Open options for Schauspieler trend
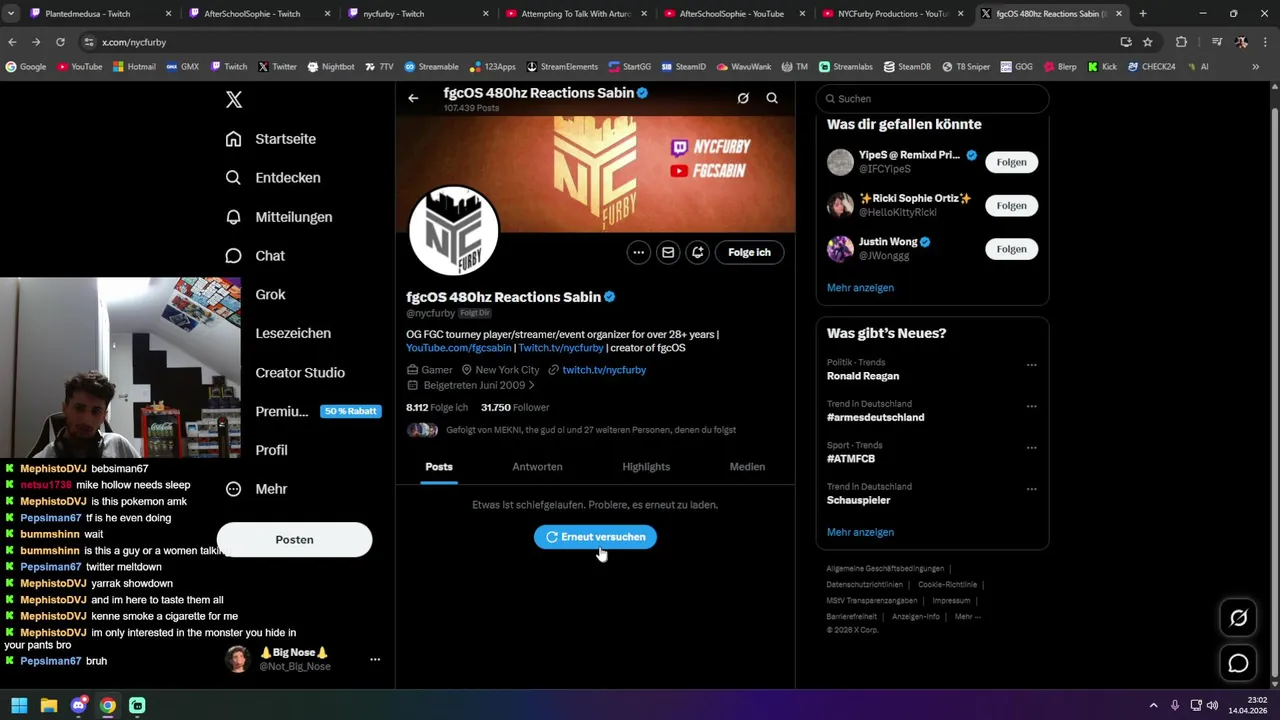Screen dimensions: 1280x720 point(1031,489)
